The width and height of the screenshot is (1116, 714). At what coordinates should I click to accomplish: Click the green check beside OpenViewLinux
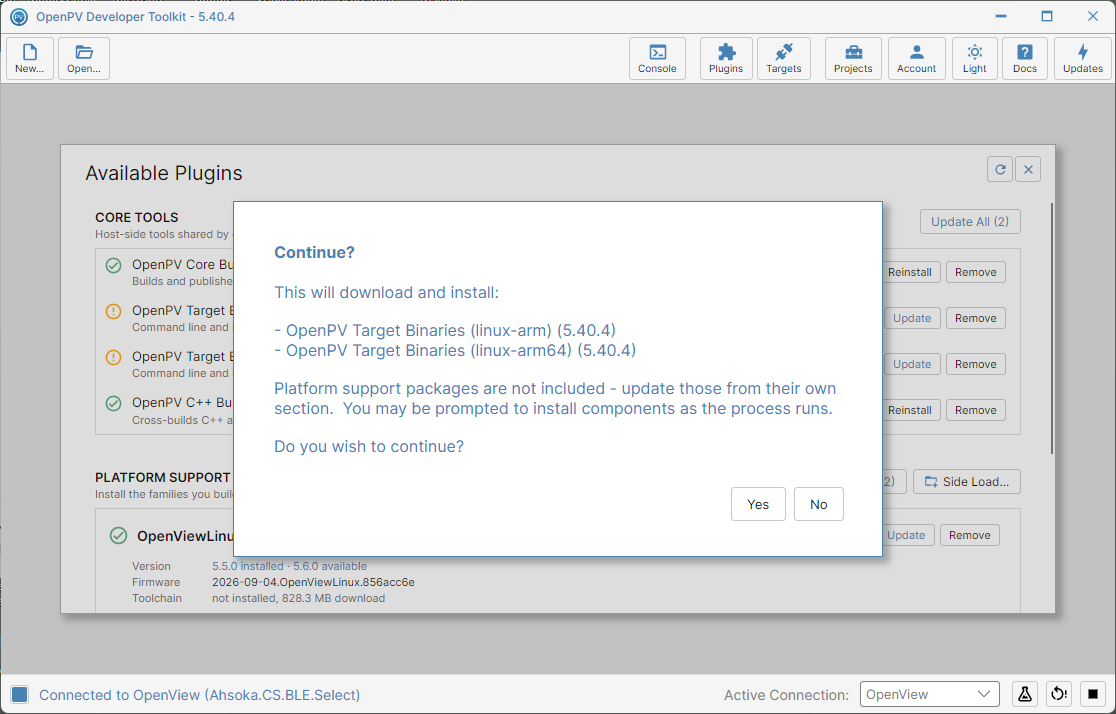tap(119, 535)
